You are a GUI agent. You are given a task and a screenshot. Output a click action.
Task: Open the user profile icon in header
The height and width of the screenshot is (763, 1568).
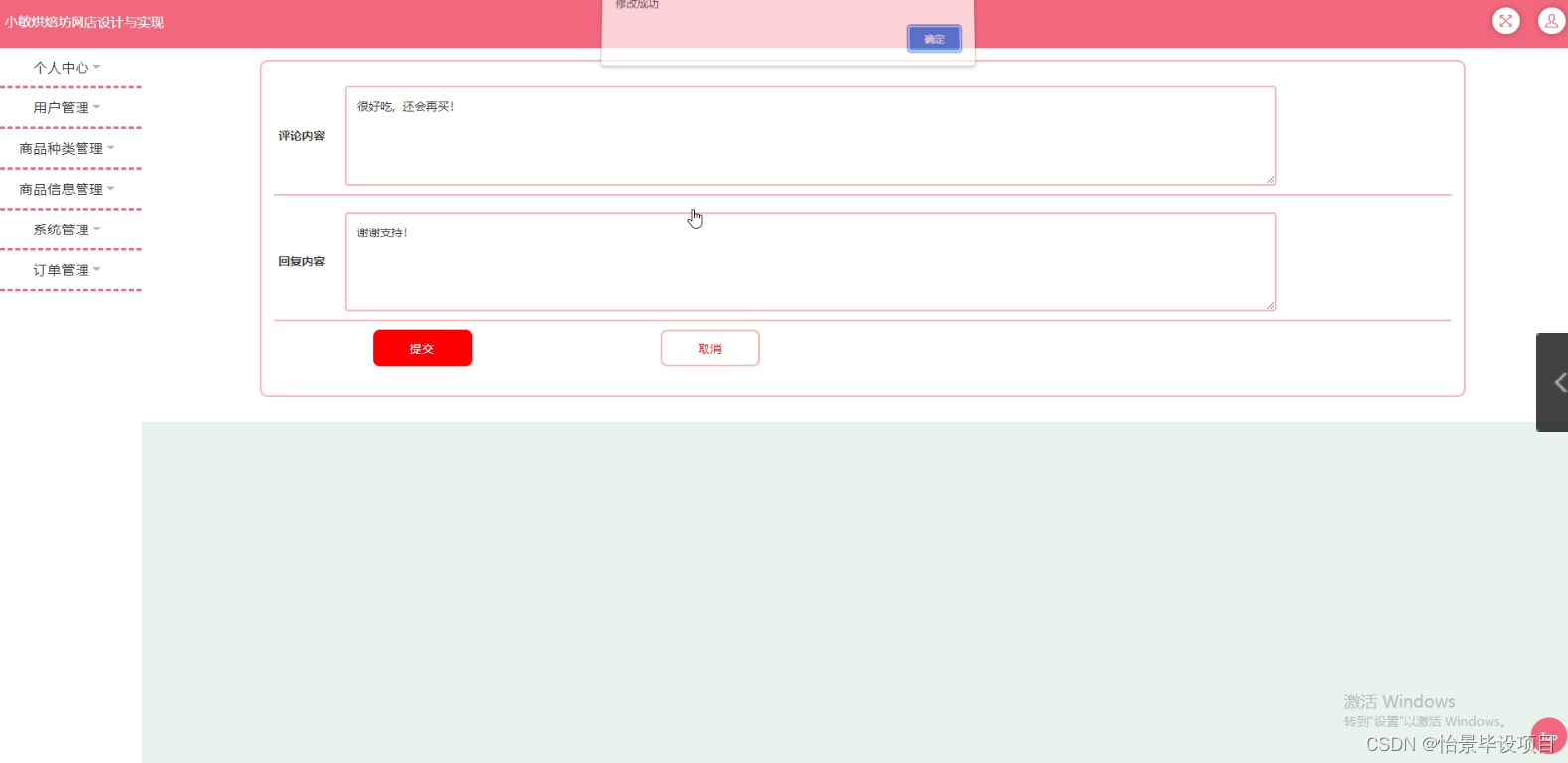coord(1551,21)
